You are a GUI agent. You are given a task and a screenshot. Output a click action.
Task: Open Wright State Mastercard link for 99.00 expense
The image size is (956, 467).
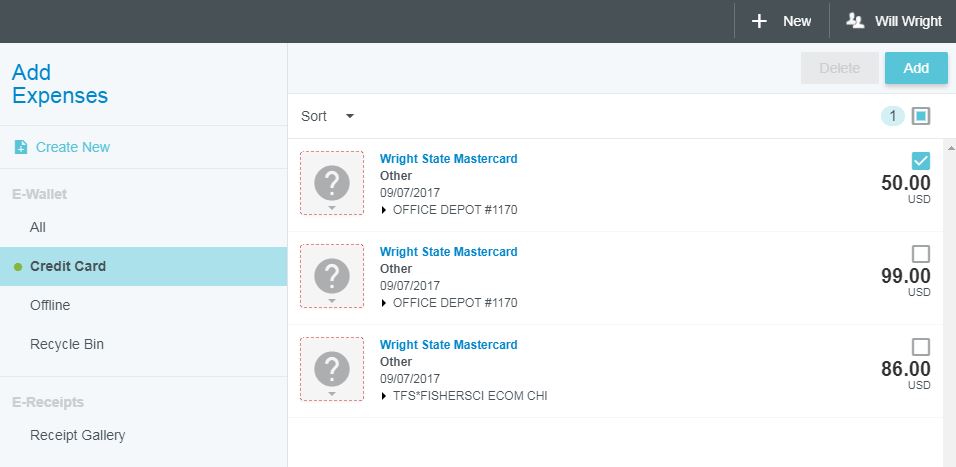[449, 252]
